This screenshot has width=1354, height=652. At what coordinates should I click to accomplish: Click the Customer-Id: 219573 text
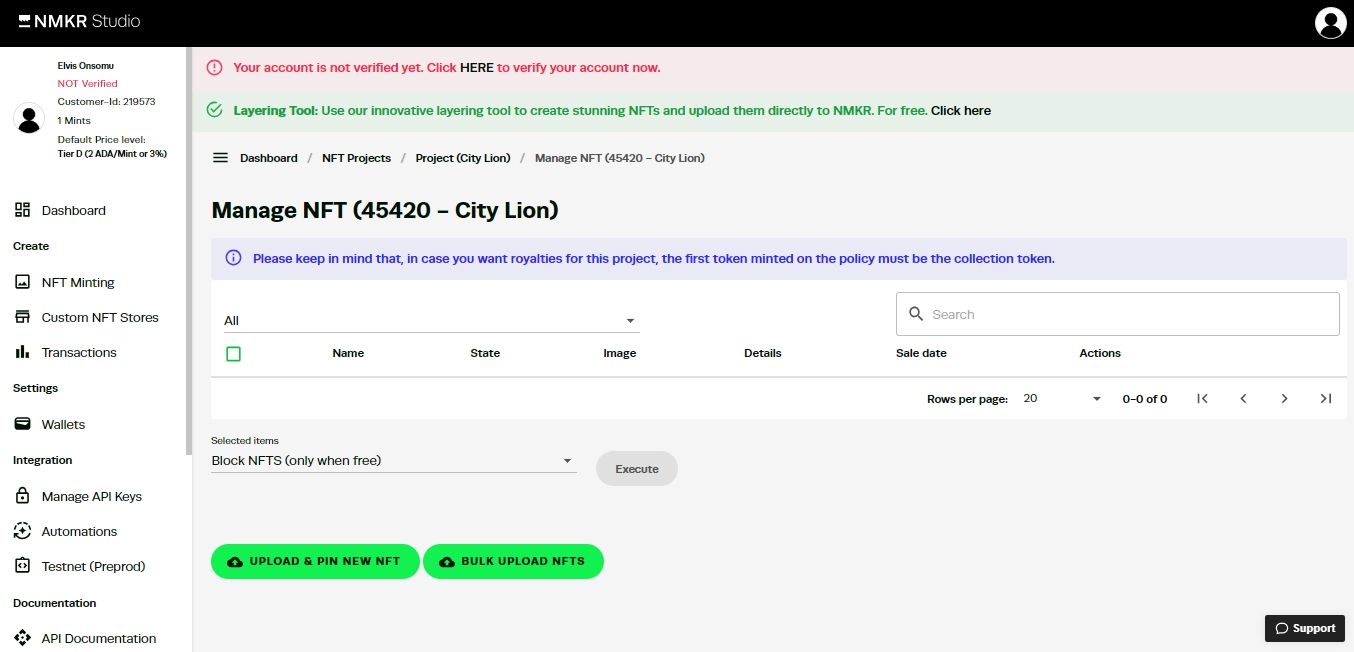point(106,102)
